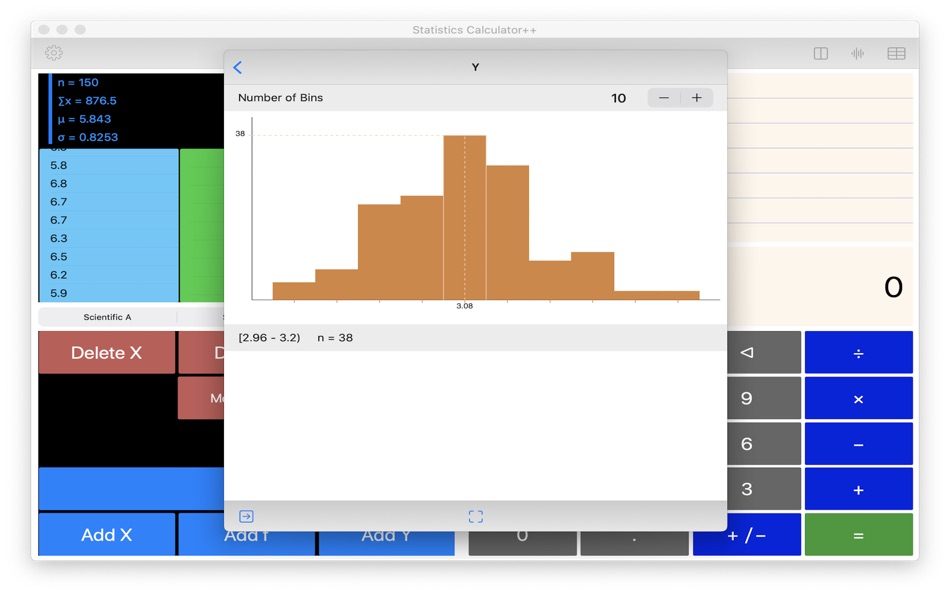Tap the decimal point key
The height and width of the screenshot is (594, 950).
(x=634, y=543)
